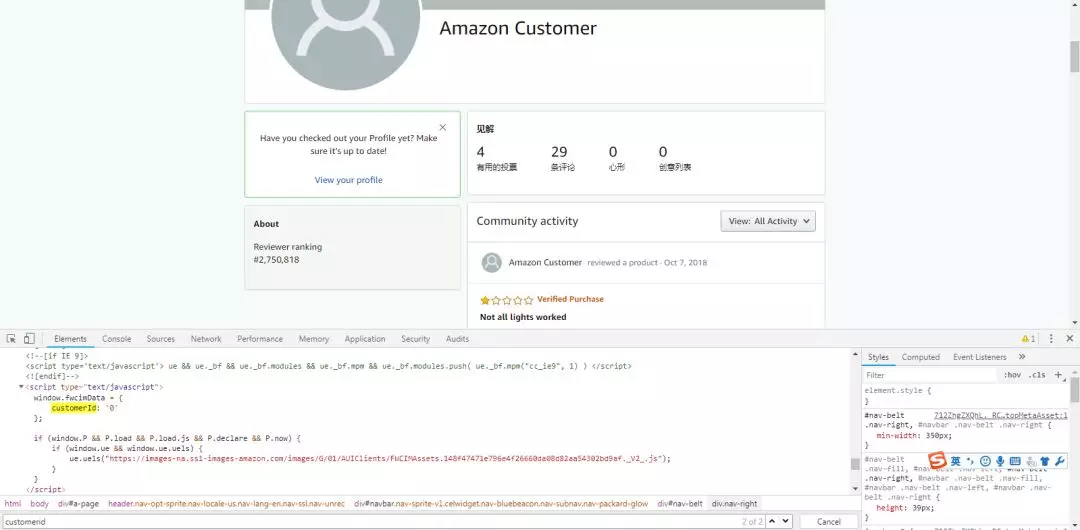The image size is (1080, 530).
Task: Activate the inspect element picker icon
Action: tap(10, 339)
